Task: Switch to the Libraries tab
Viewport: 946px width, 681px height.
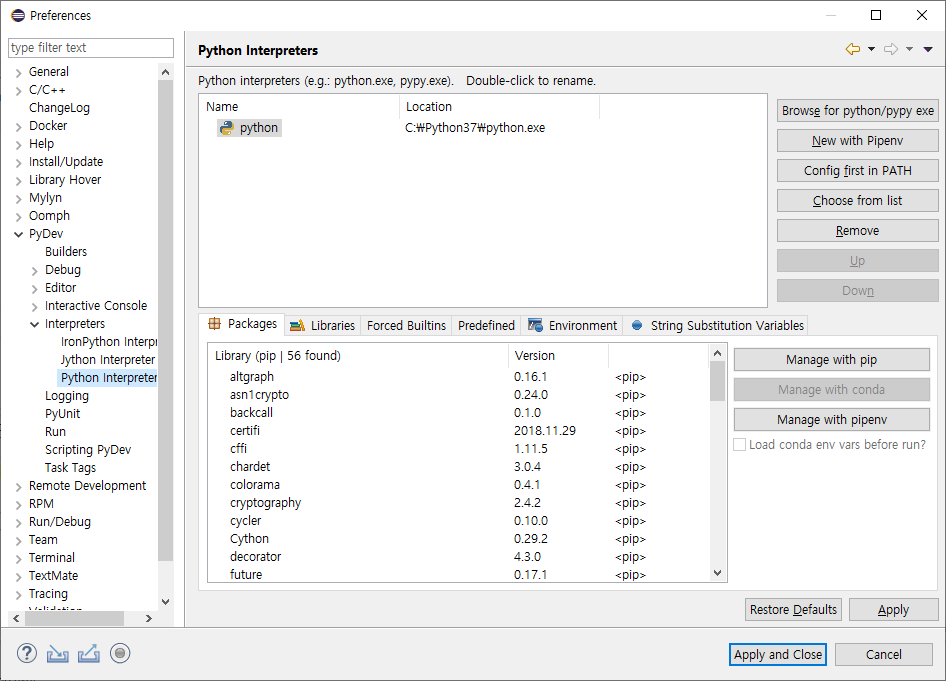Action: pyautogui.click(x=322, y=326)
